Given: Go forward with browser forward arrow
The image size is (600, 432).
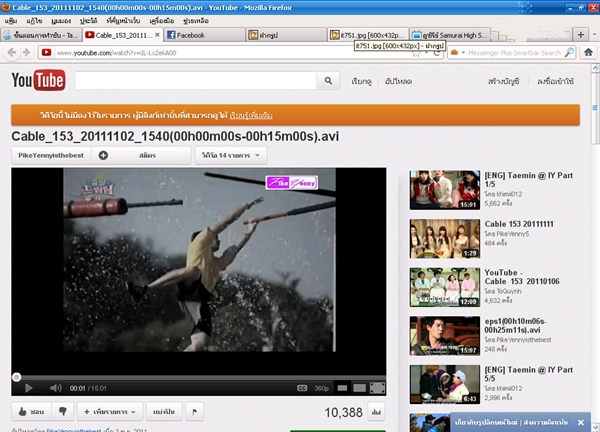Looking at the screenshot, I should (26, 52).
